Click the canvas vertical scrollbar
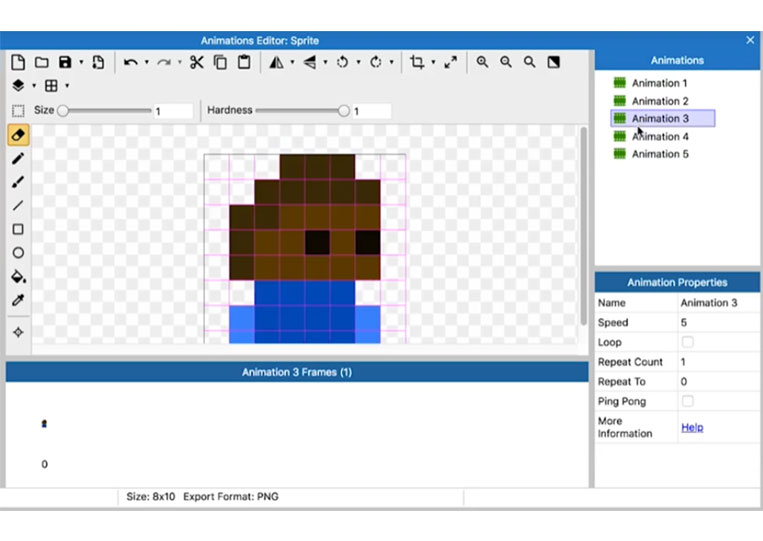The height and width of the screenshot is (541, 763). pos(583,226)
